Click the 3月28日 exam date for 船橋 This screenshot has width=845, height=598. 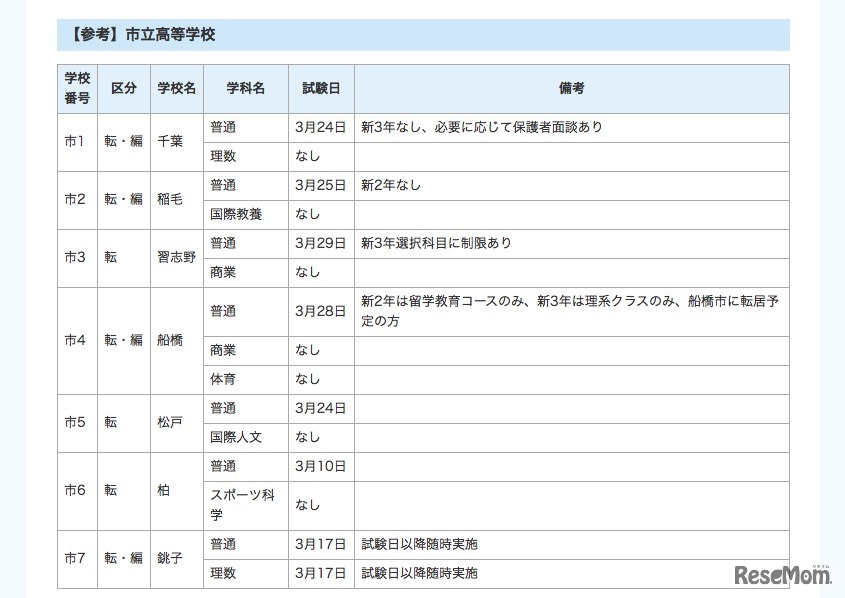(320, 311)
